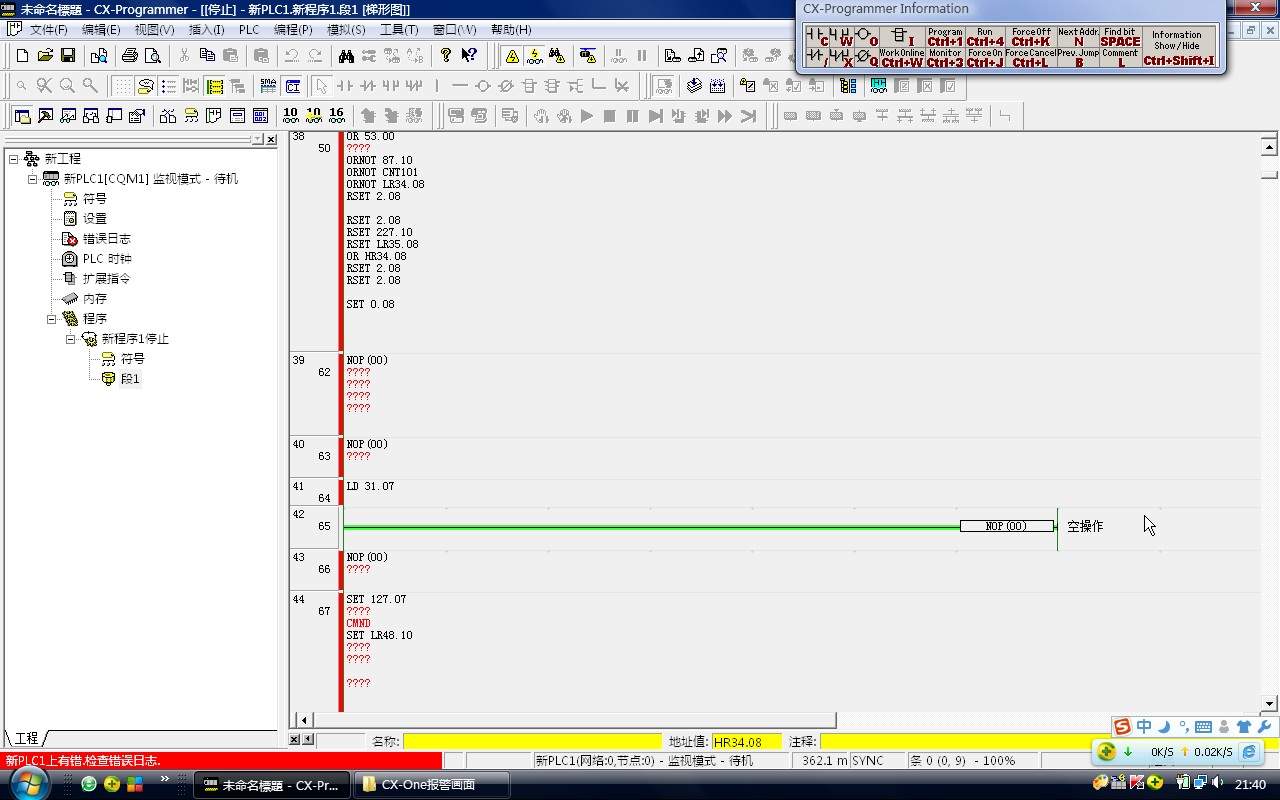Viewport: 1280px width, 800px height.
Task: Toggle the grid display button
Action: [x=122, y=86]
